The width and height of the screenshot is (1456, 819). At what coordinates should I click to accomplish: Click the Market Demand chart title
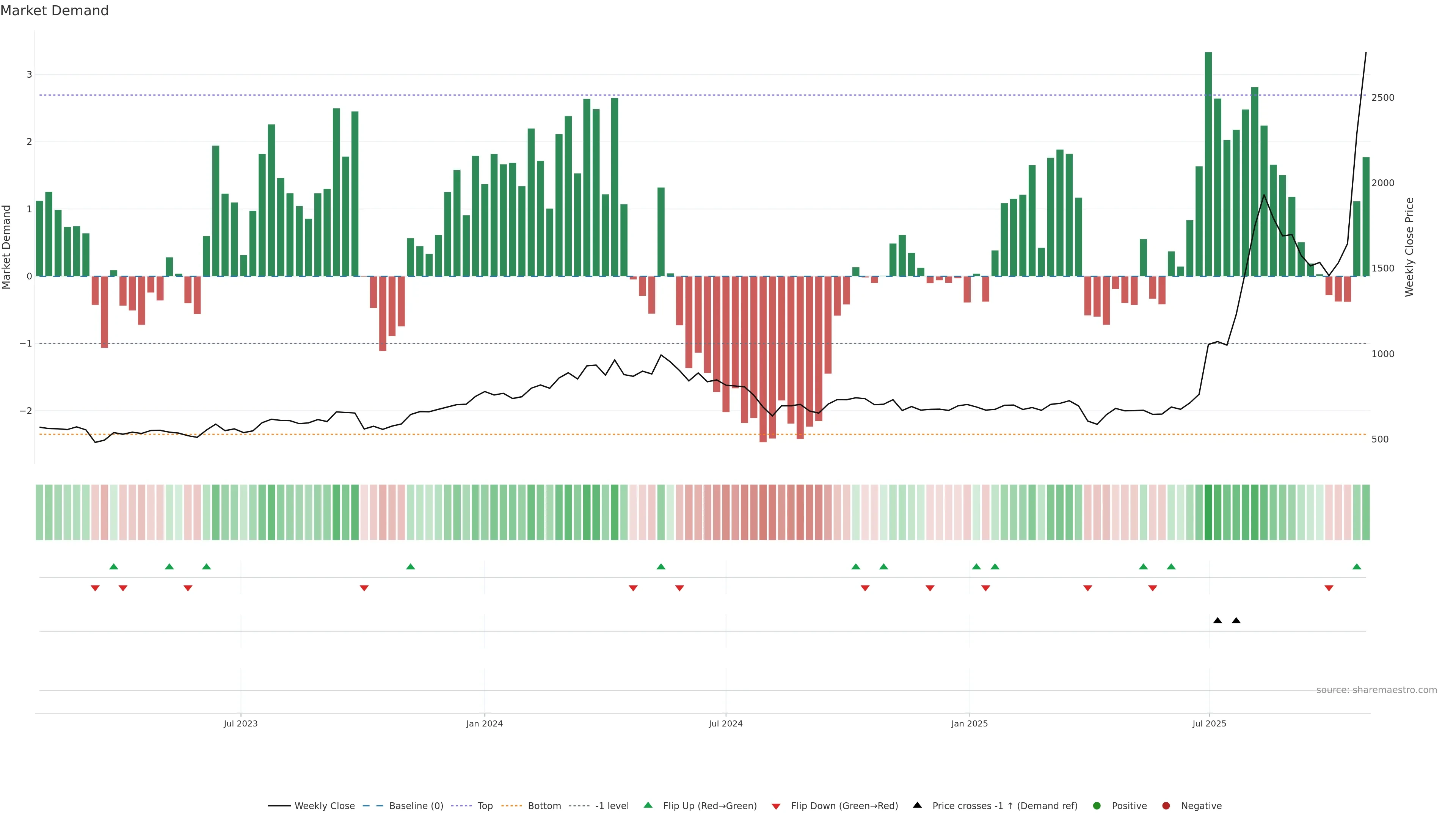tap(54, 11)
